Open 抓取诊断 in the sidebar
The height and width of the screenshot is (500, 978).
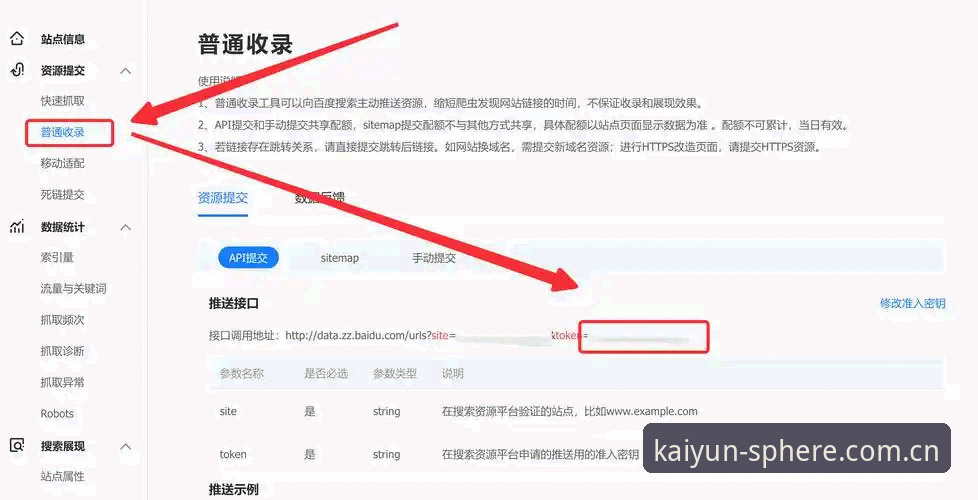click(x=62, y=351)
